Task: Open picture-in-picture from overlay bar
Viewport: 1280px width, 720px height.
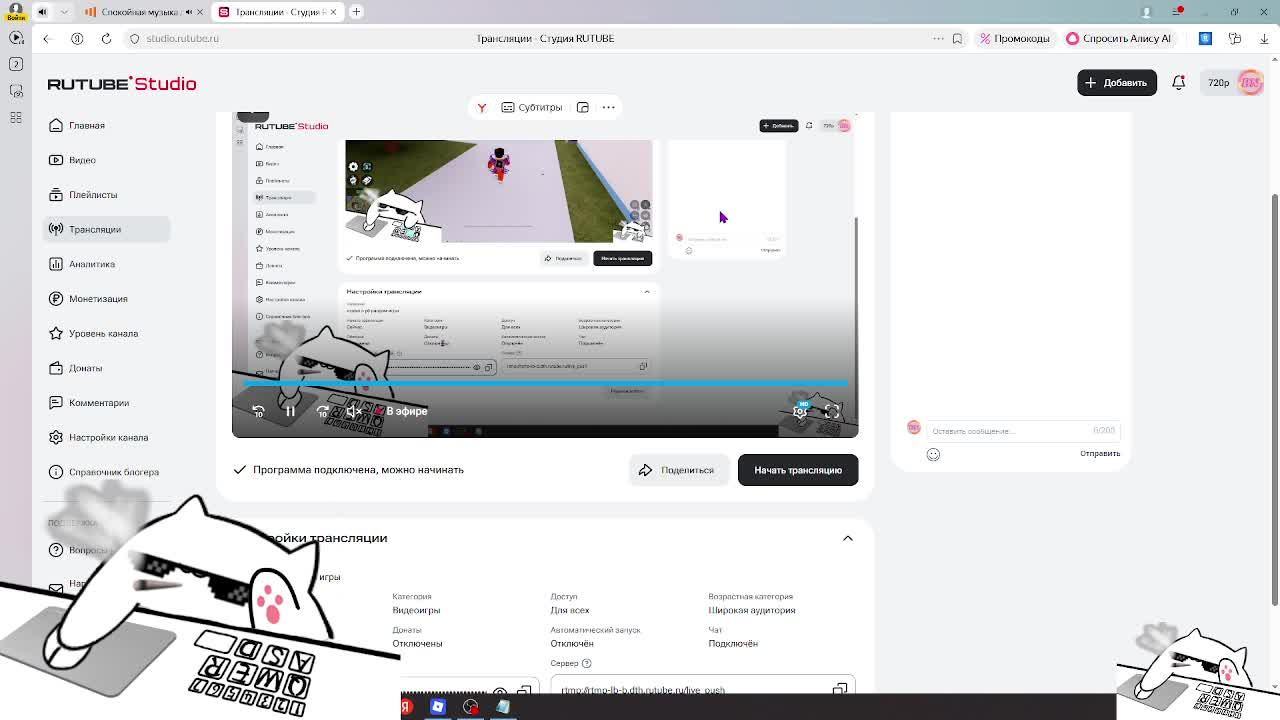Action: [x=583, y=107]
